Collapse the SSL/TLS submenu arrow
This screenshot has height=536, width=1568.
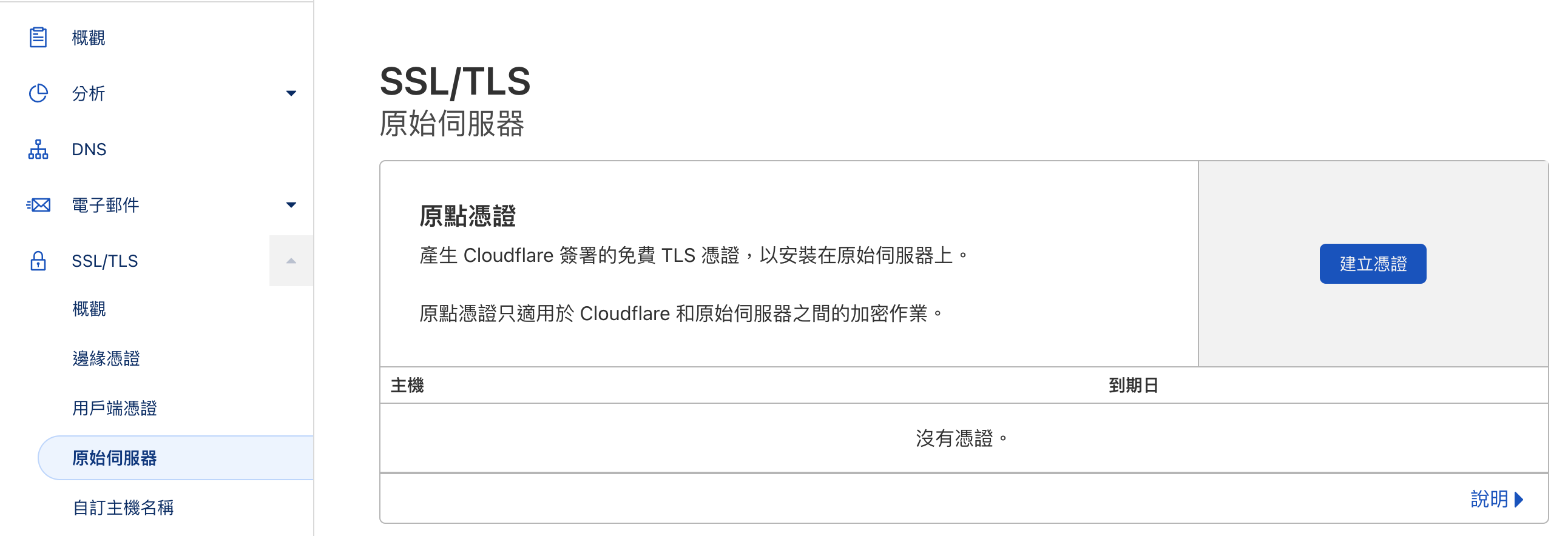point(291,261)
